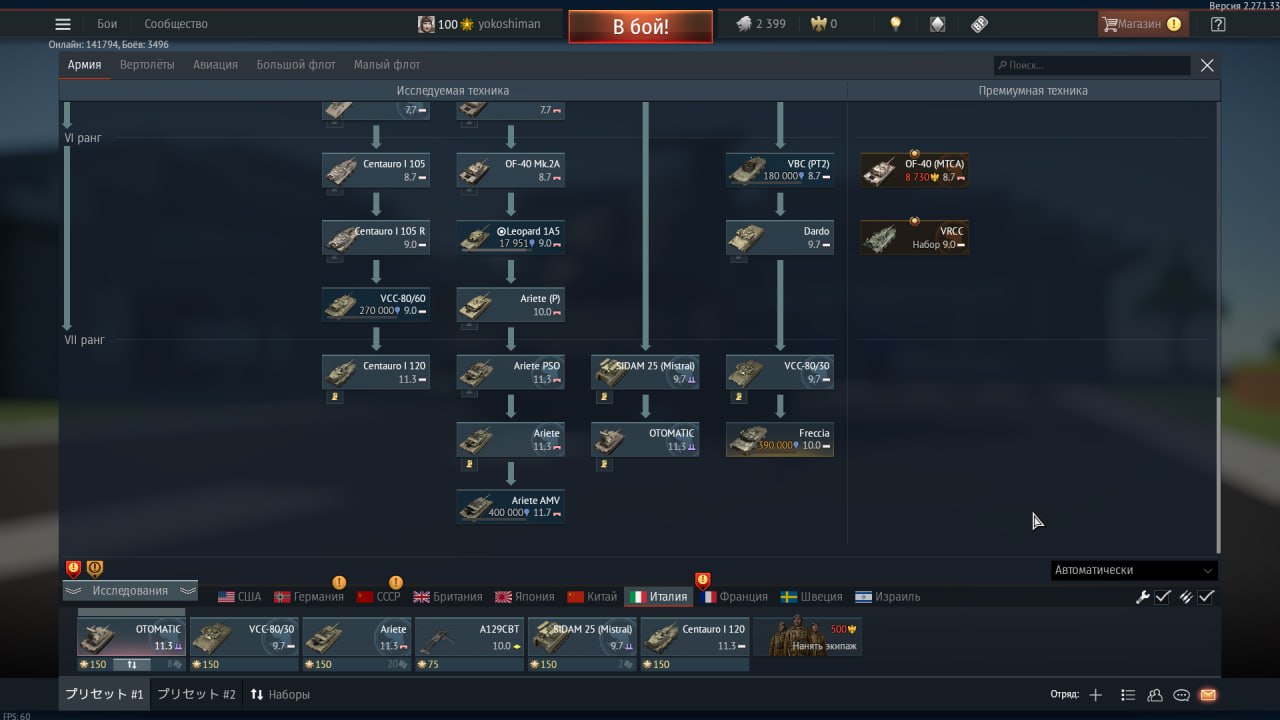Open the Бои menu

[107, 24]
